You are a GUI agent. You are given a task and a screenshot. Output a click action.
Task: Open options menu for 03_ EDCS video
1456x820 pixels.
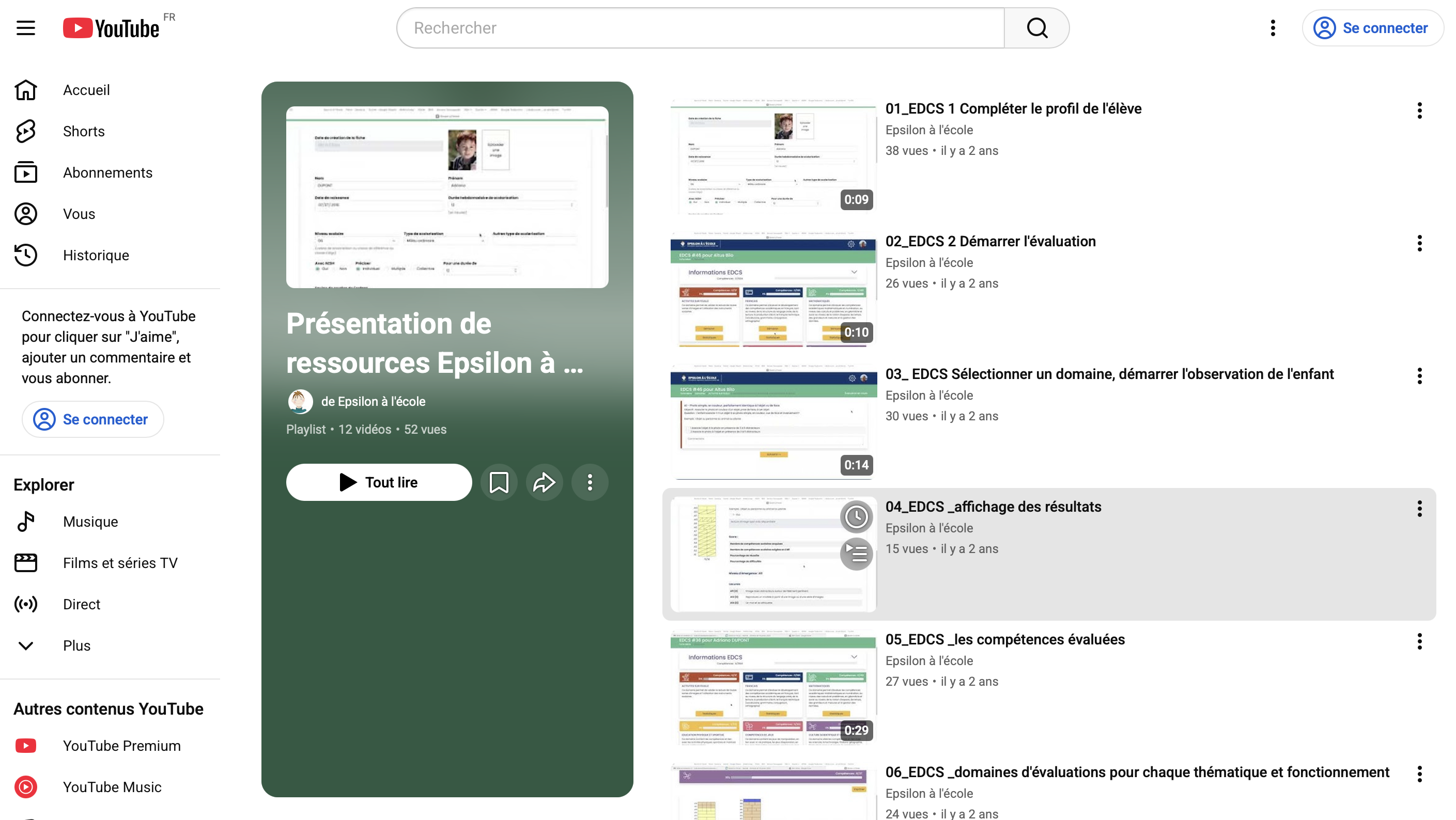coord(1419,375)
